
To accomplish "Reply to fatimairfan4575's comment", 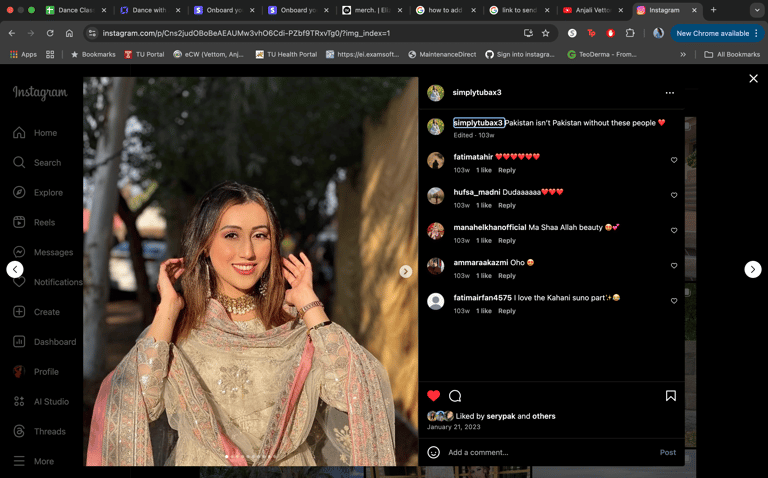I will [x=507, y=311].
